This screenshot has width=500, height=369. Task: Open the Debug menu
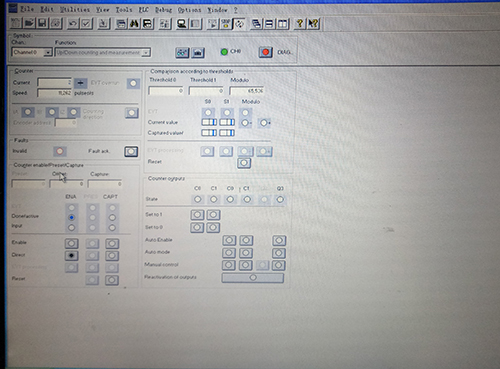coord(163,10)
